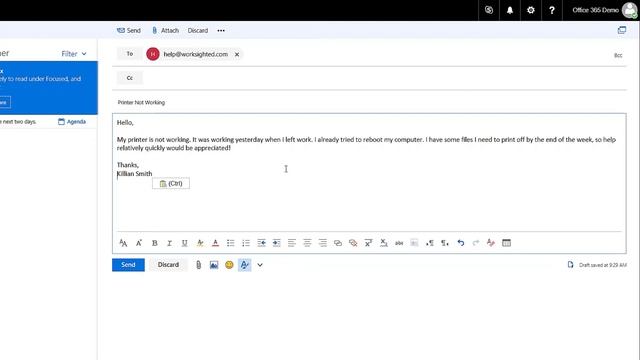640x360 pixels.
Task: Click the 'Draft saved' status text
Action: coord(603,265)
